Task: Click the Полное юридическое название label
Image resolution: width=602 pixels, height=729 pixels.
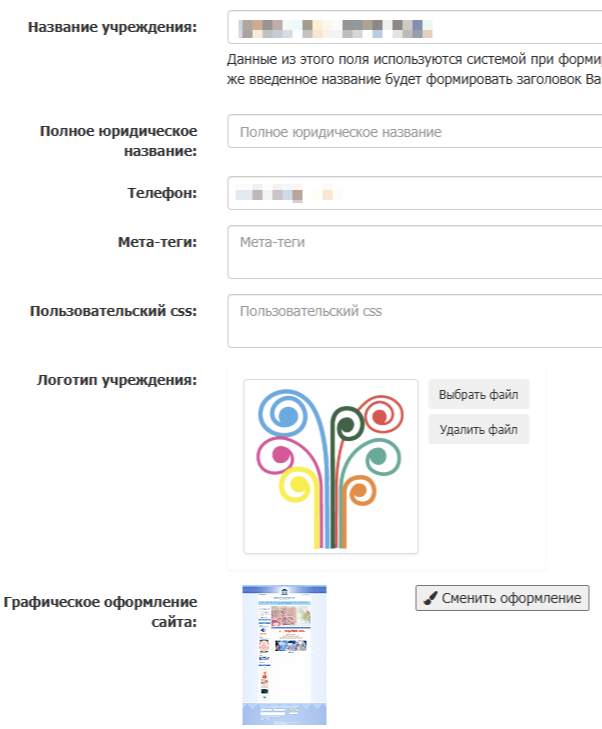Action: [118, 141]
